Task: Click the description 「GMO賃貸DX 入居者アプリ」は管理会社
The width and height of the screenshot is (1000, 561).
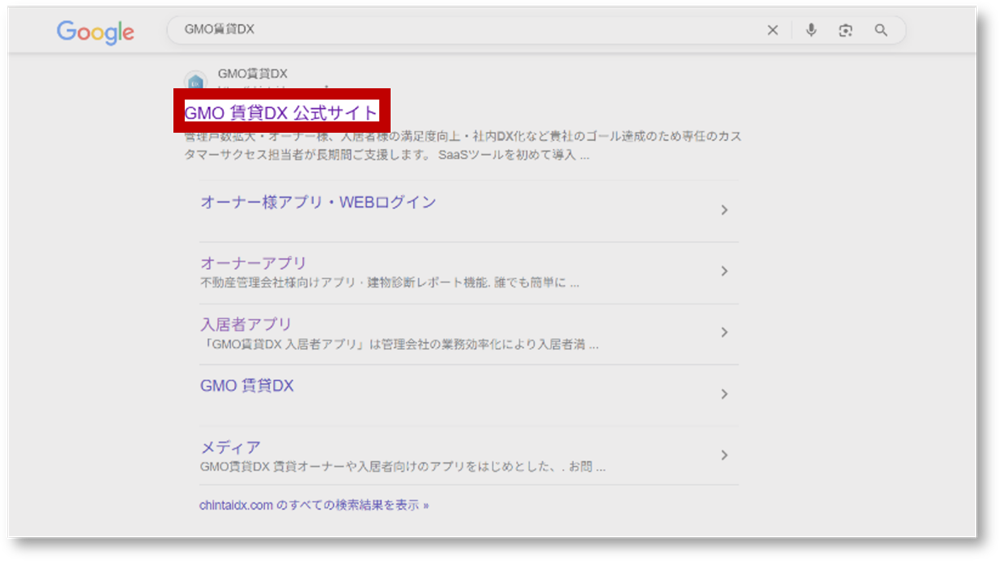Action: point(399,344)
